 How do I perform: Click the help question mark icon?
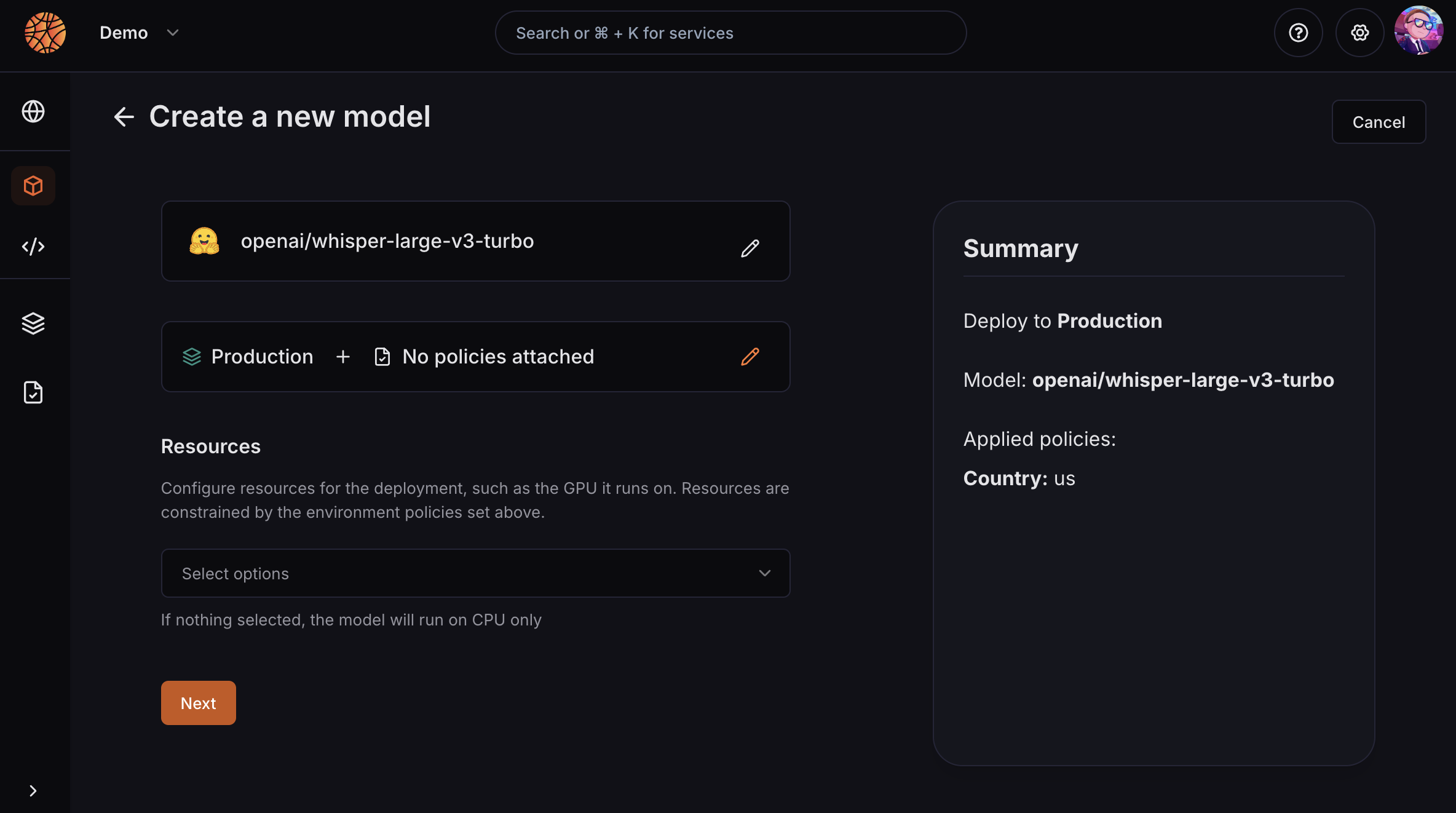tap(1298, 32)
